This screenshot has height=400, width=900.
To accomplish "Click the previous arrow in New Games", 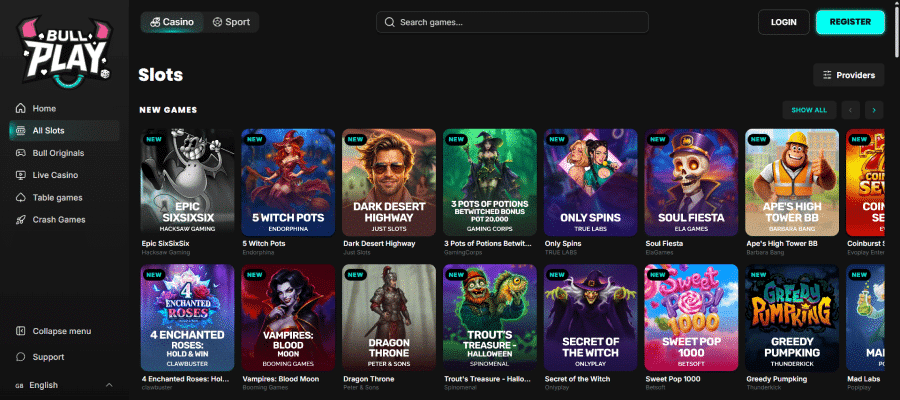I will click(851, 110).
